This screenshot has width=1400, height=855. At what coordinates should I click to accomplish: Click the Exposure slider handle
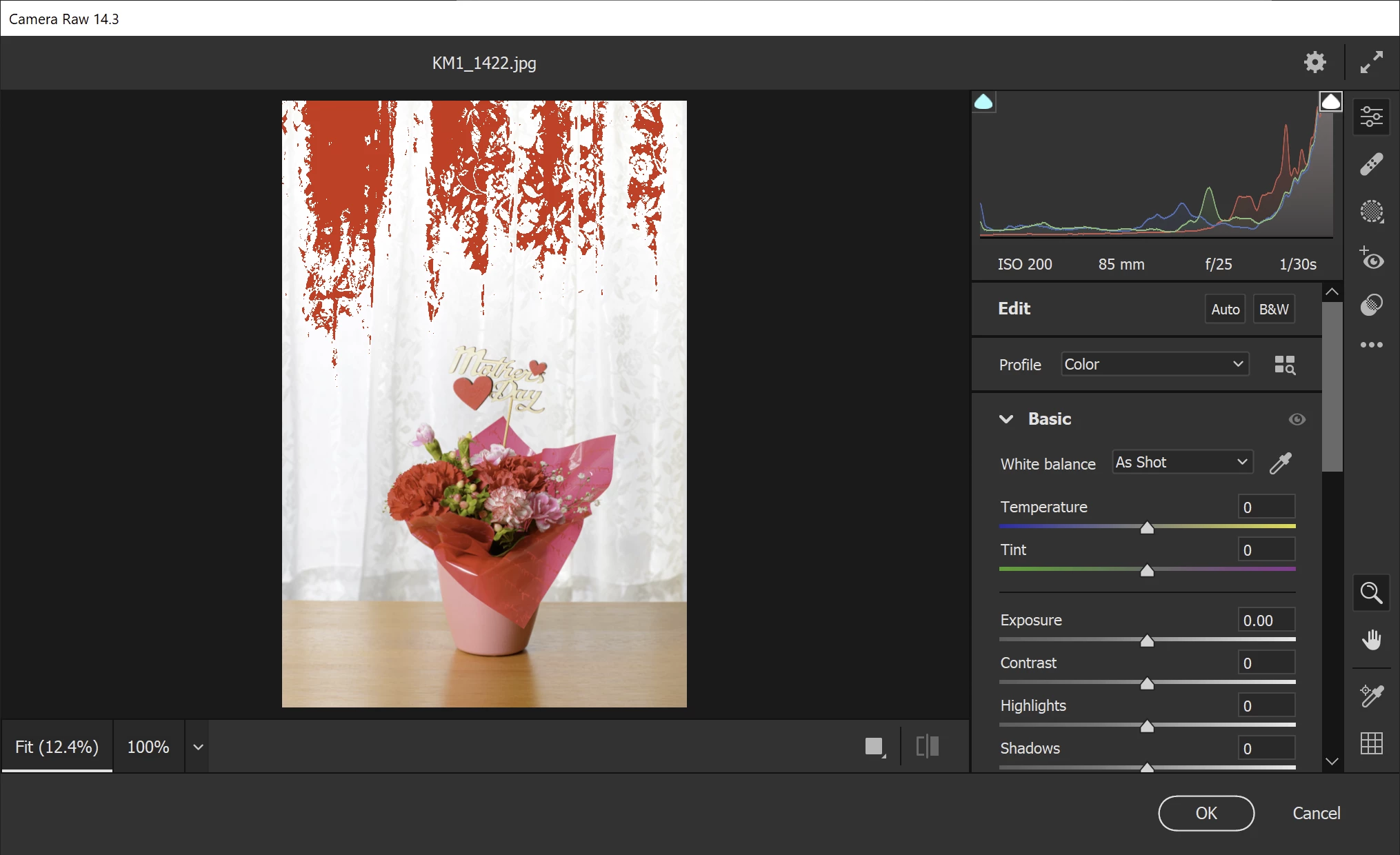click(1147, 641)
